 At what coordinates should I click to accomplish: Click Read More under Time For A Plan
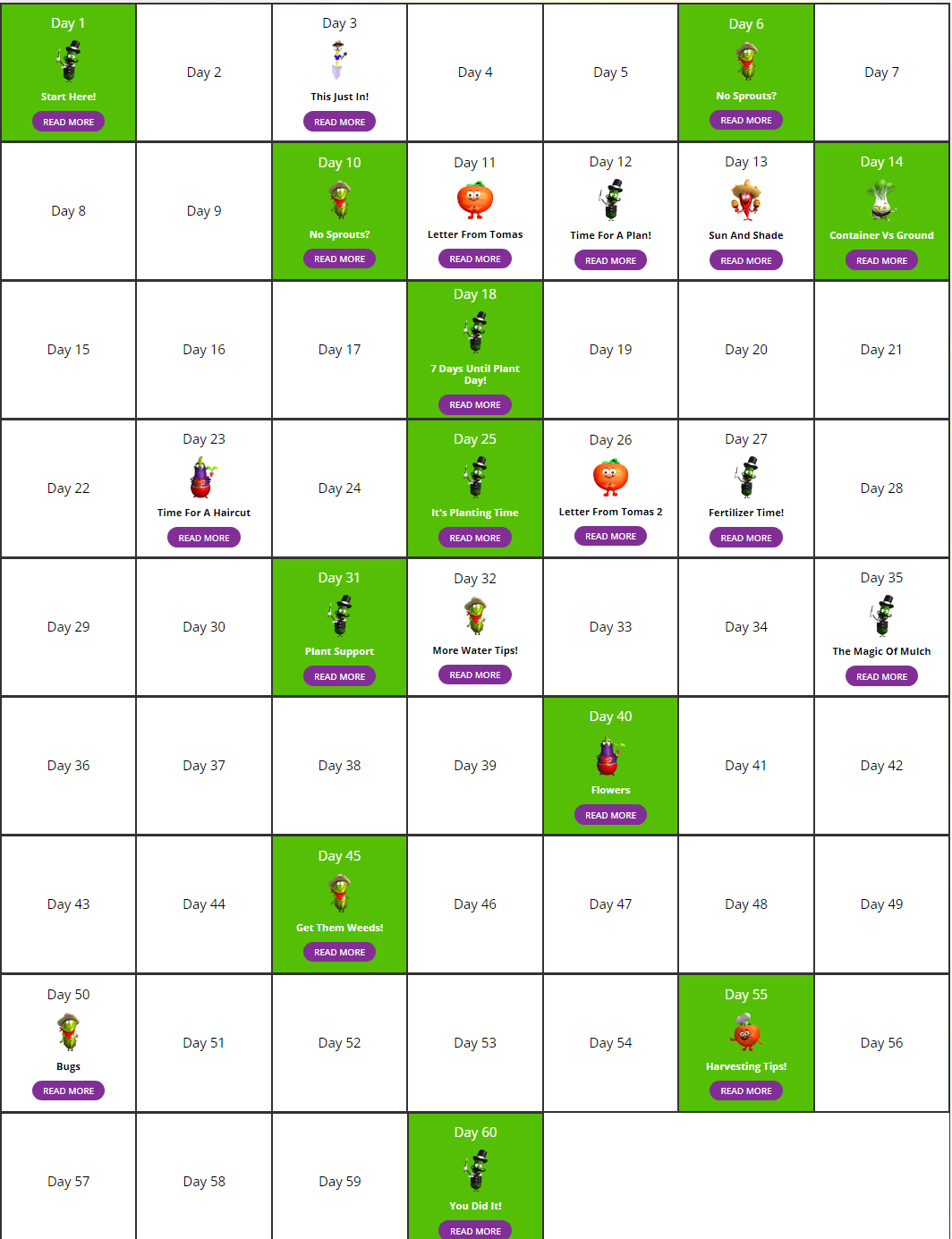pyautogui.click(x=610, y=260)
